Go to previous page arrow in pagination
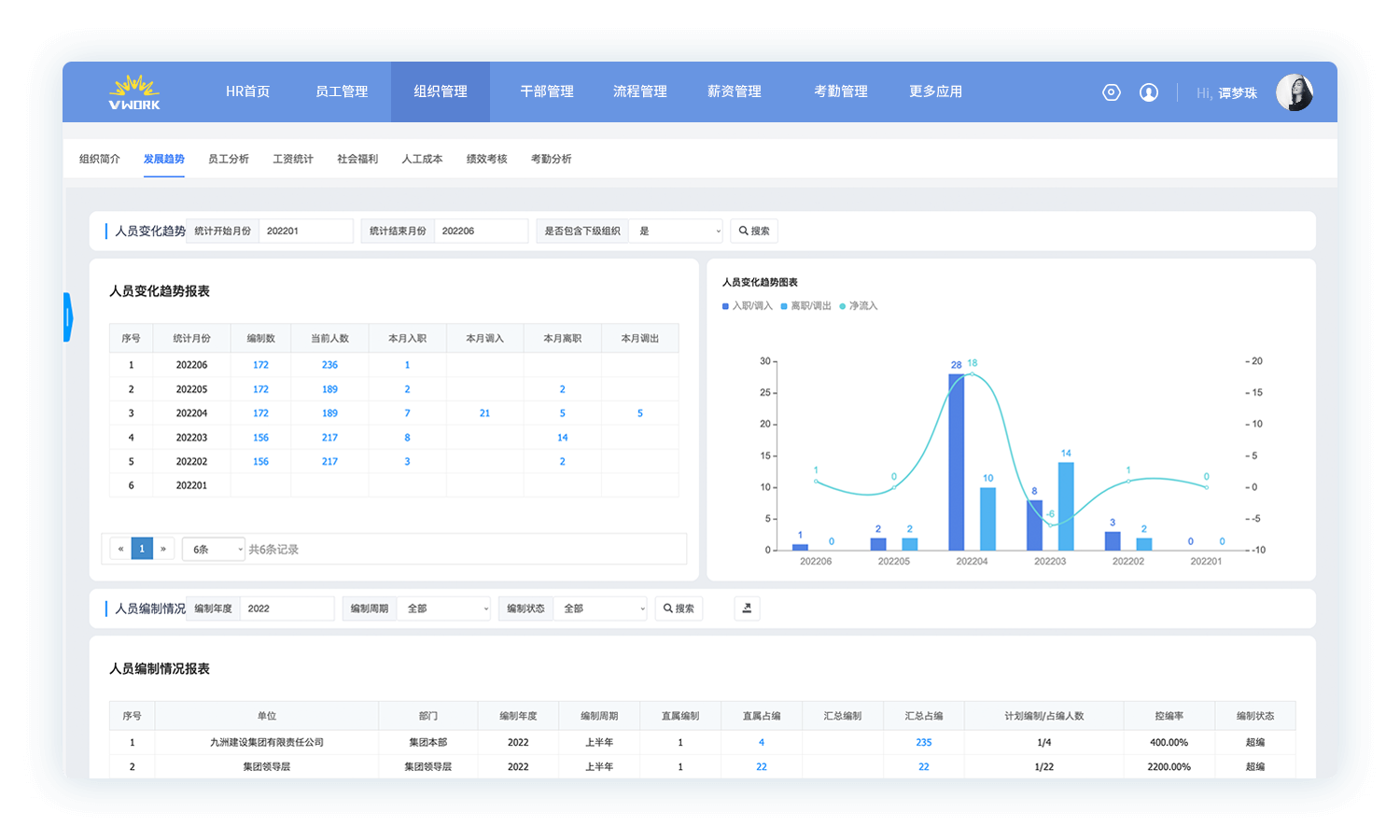The height and width of the screenshot is (840, 1400). 120,549
